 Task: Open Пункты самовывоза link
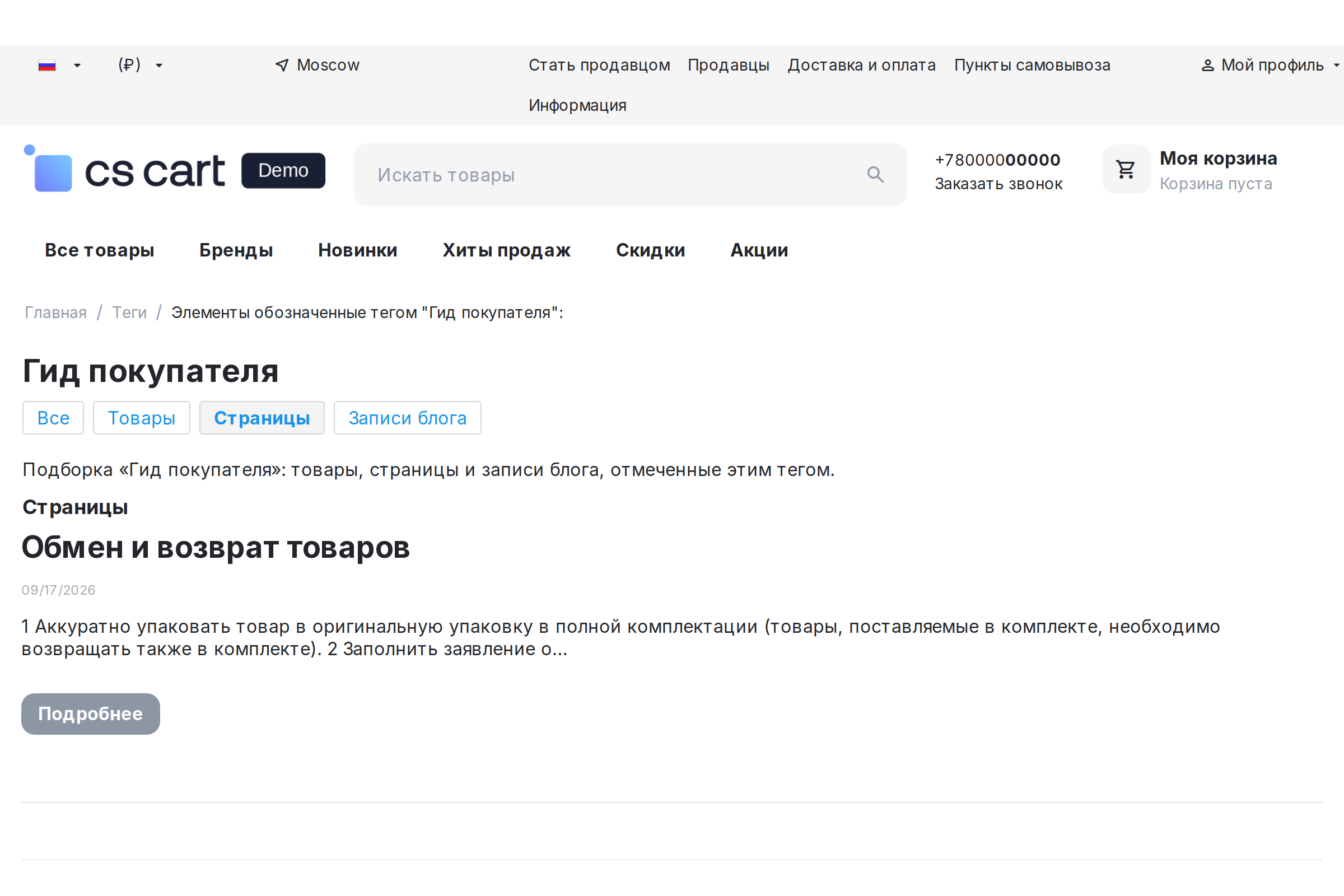coord(1032,65)
